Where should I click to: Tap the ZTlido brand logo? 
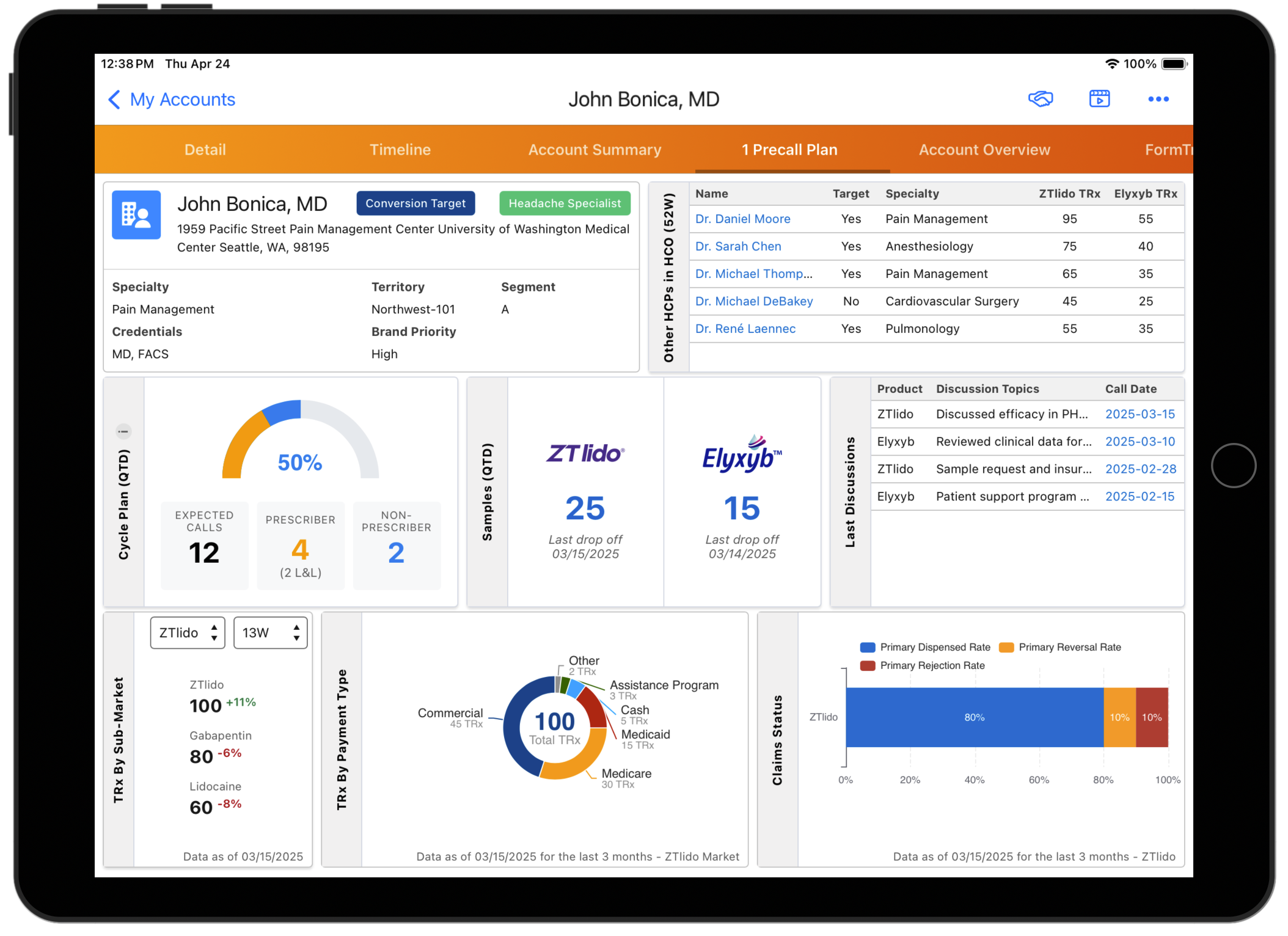pos(585,454)
